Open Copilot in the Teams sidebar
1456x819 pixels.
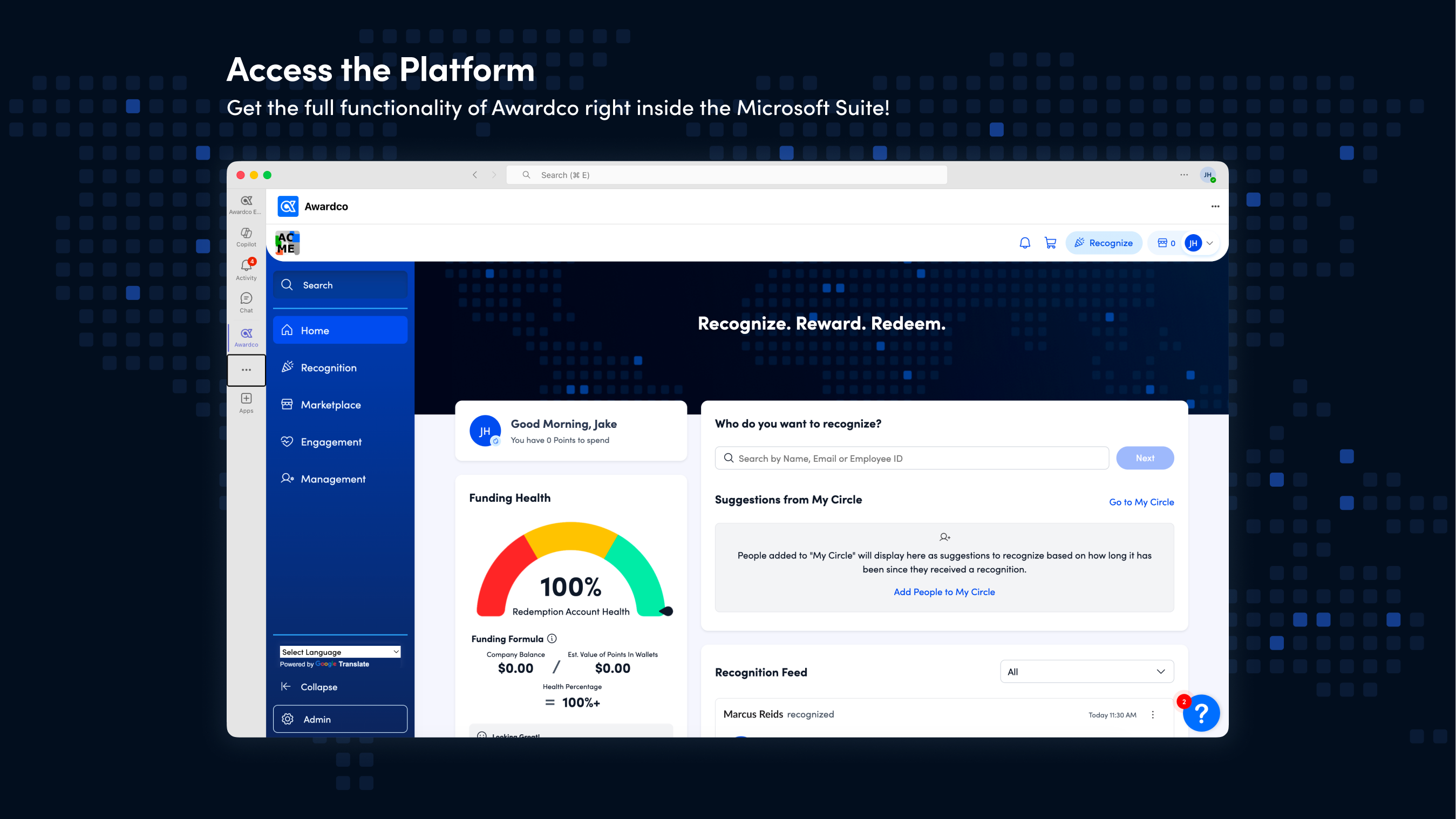point(246,237)
